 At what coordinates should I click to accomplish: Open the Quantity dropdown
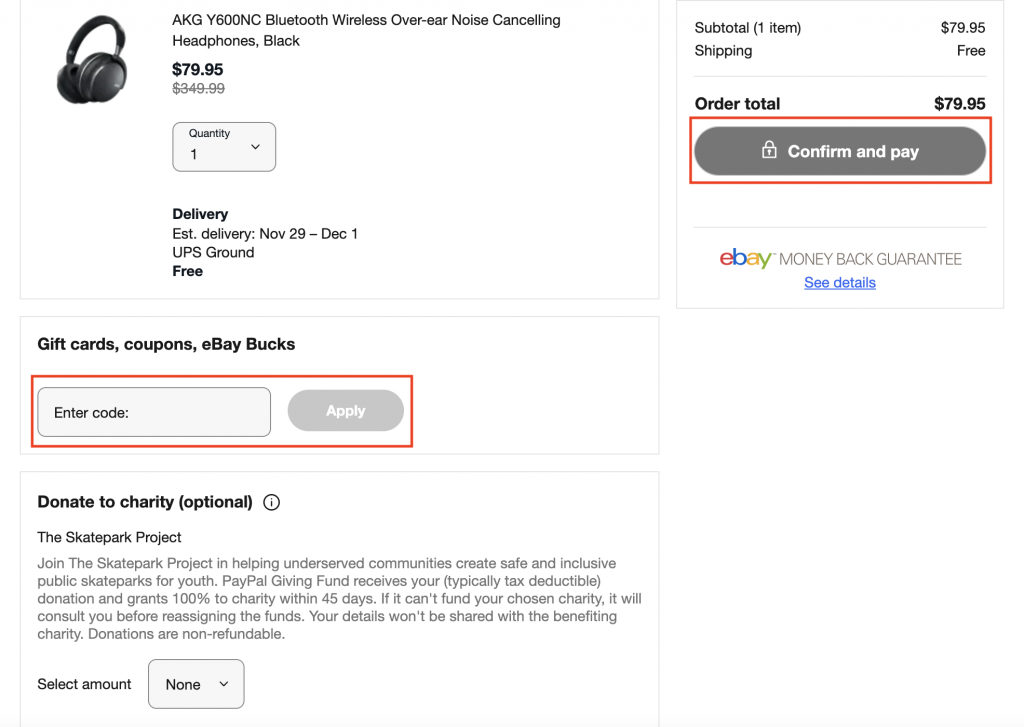pyautogui.click(x=224, y=146)
